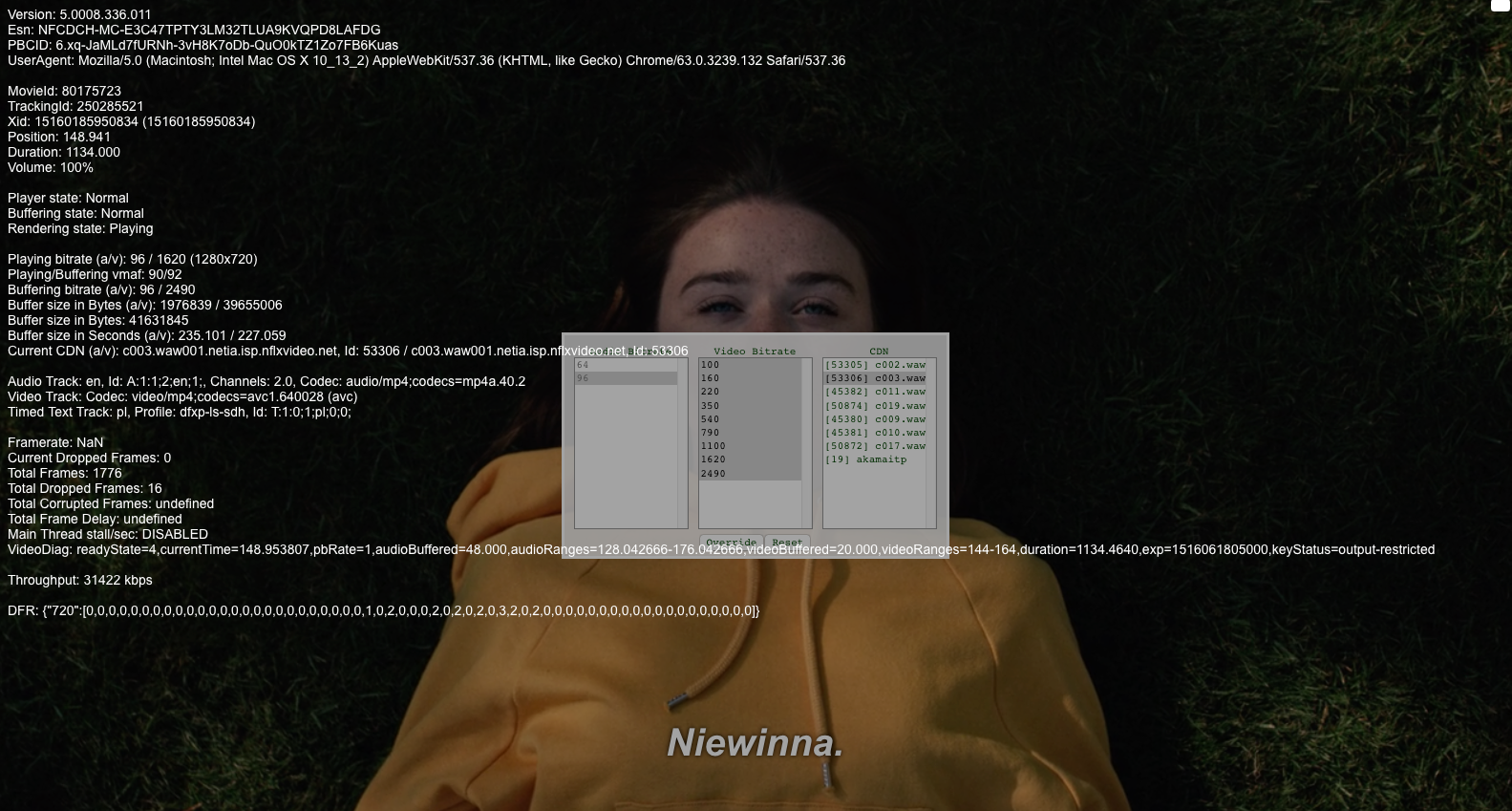The image size is (1512, 811).
Task: Choose CDN [53305] c002.waw
Action: tap(875, 365)
